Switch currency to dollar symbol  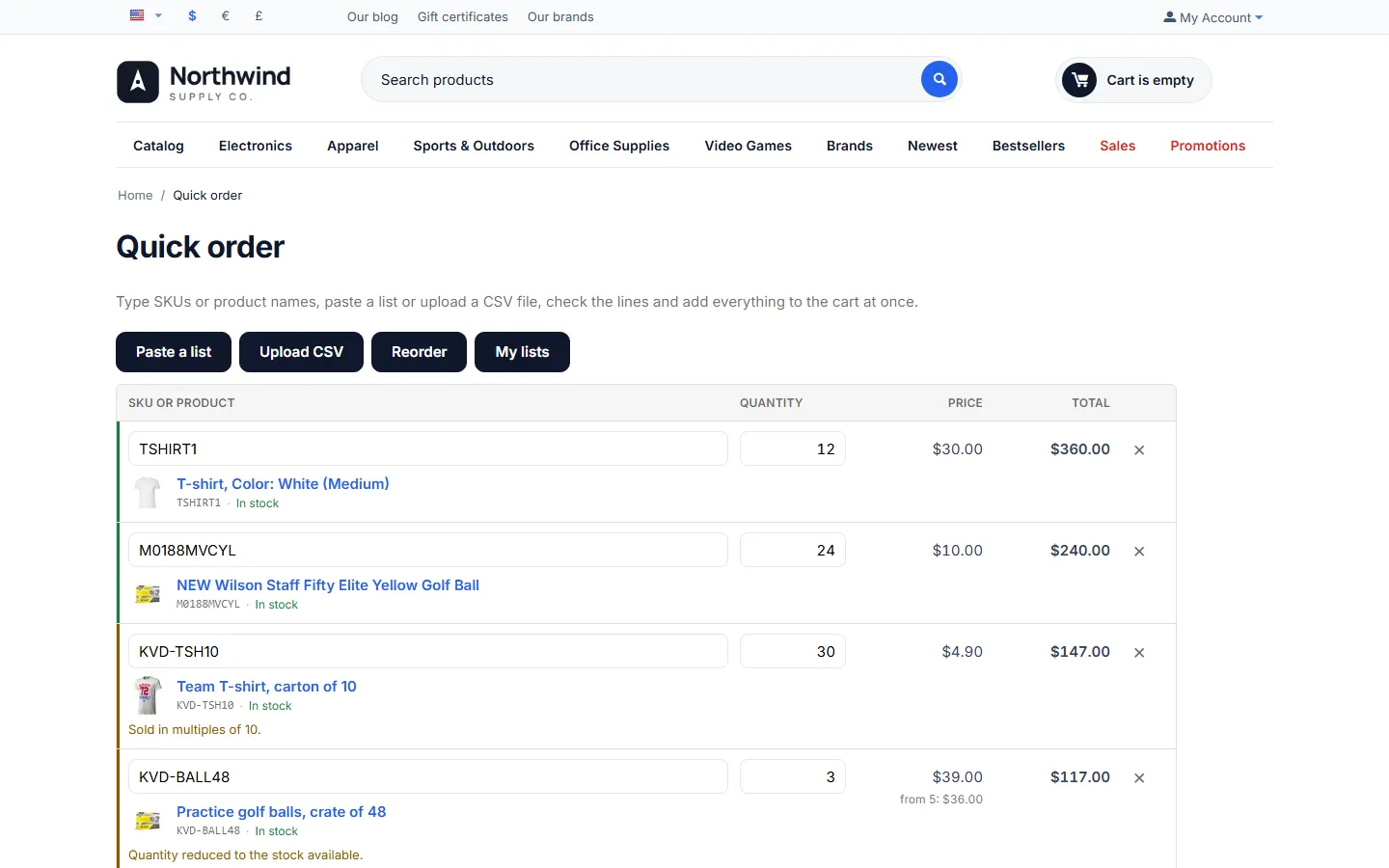click(193, 16)
